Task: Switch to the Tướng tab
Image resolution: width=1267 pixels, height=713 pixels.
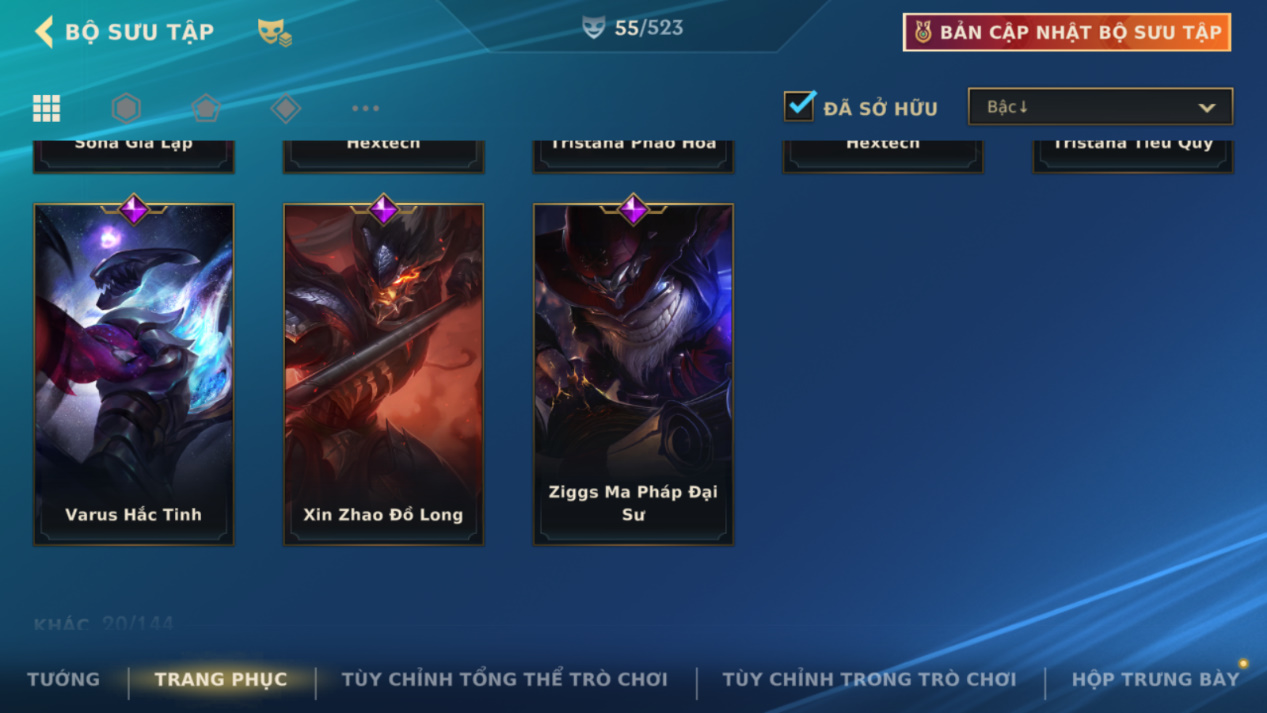Action: point(64,679)
